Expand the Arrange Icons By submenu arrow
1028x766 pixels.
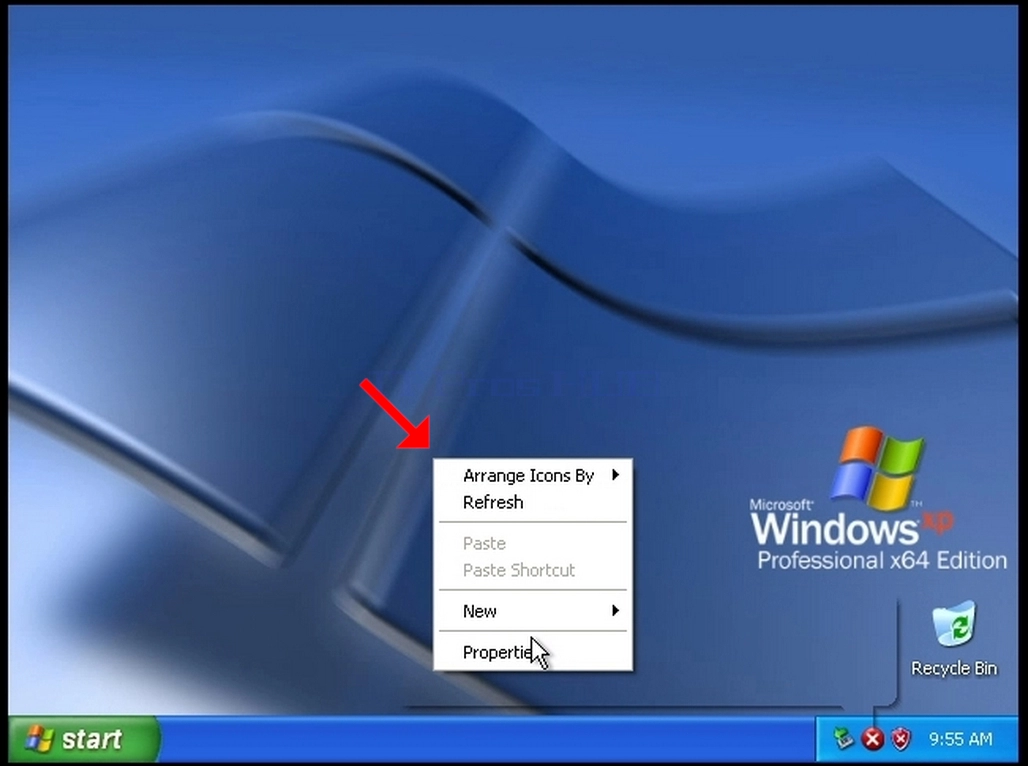pos(615,475)
